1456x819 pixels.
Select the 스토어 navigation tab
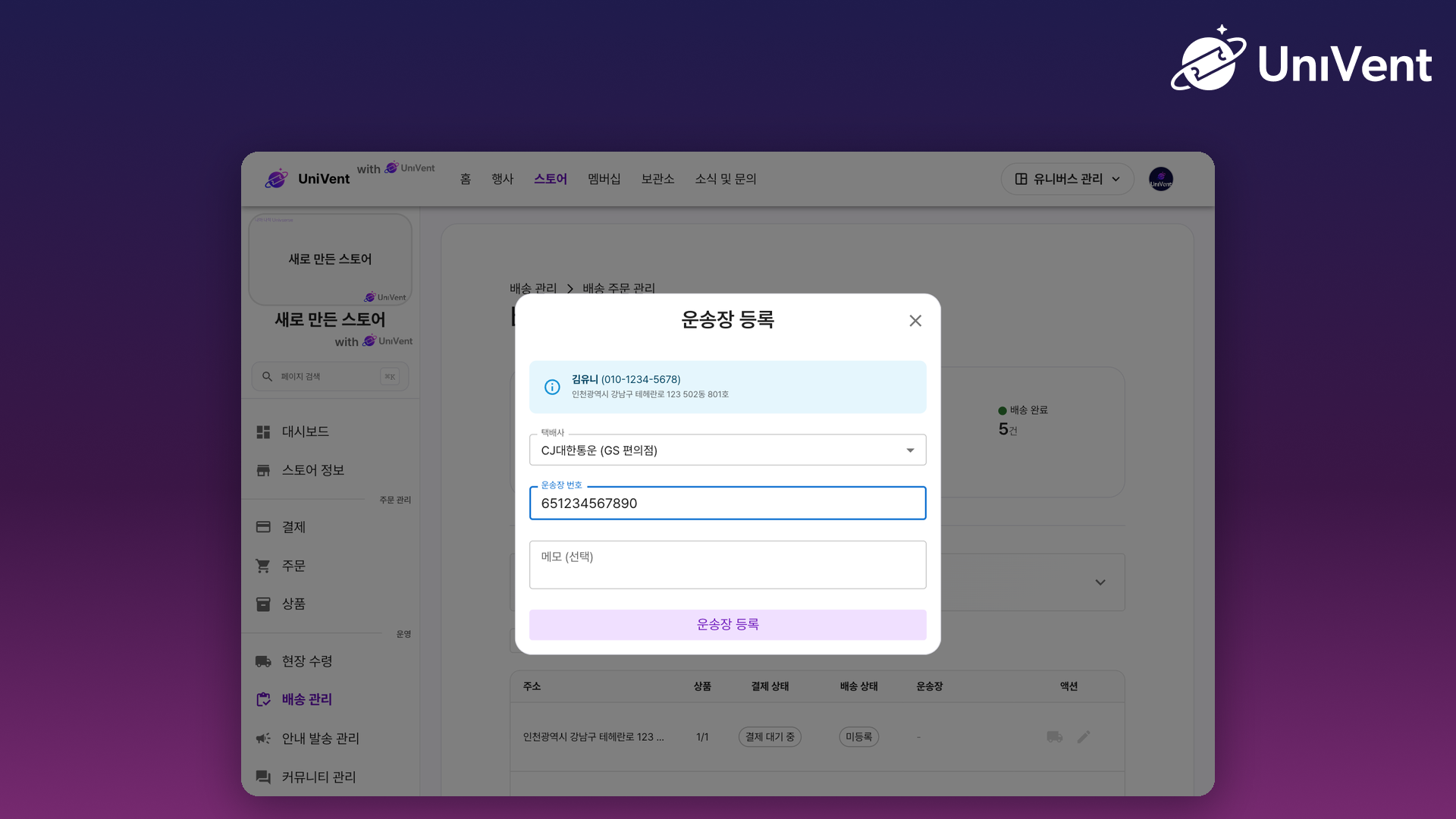pyautogui.click(x=551, y=179)
